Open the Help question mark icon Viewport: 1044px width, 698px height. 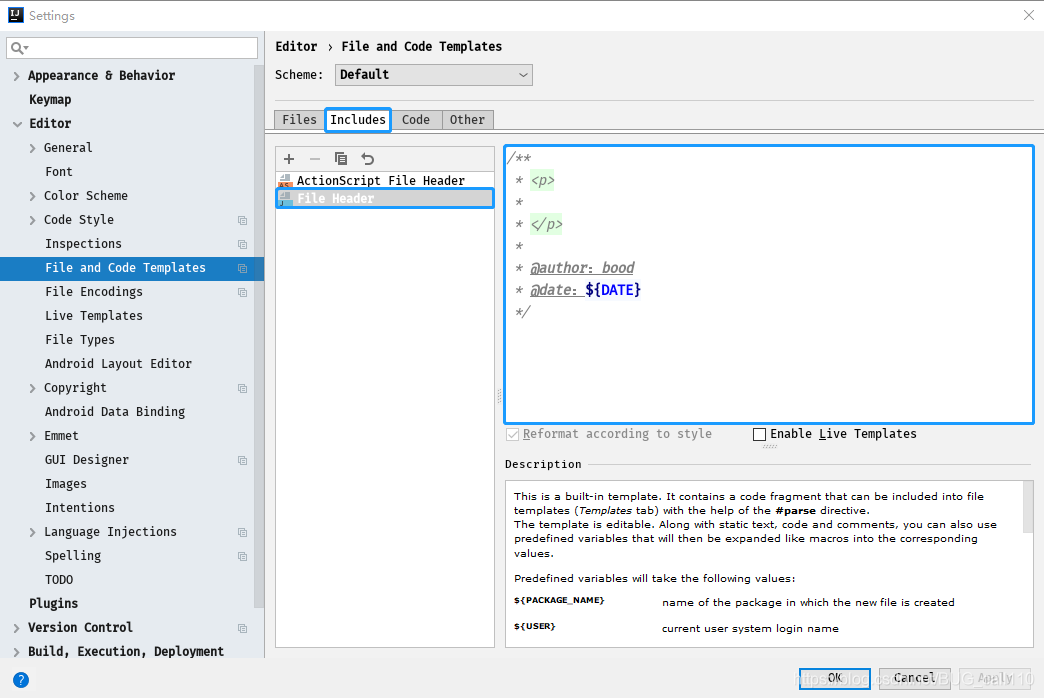pos(20,680)
